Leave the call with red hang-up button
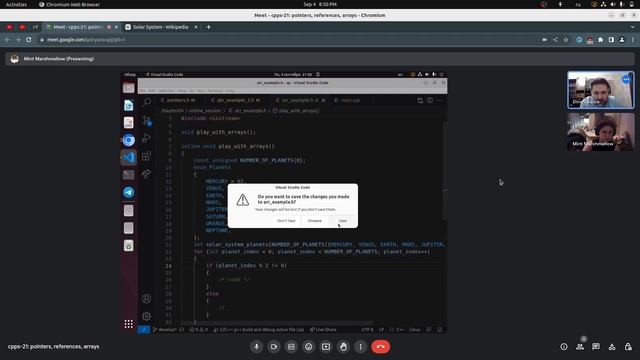This screenshot has width=640, height=360. pyautogui.click(x=380, y=347)
